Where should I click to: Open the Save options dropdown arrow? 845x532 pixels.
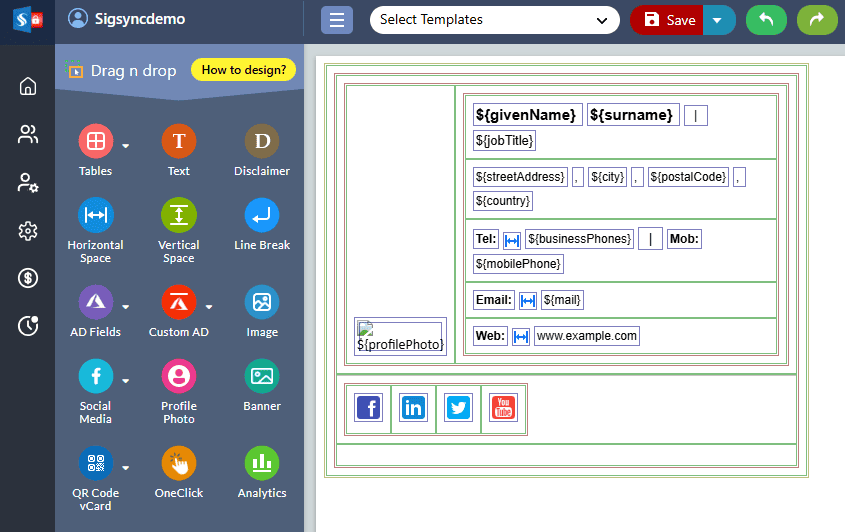click(x=719, y=20)
